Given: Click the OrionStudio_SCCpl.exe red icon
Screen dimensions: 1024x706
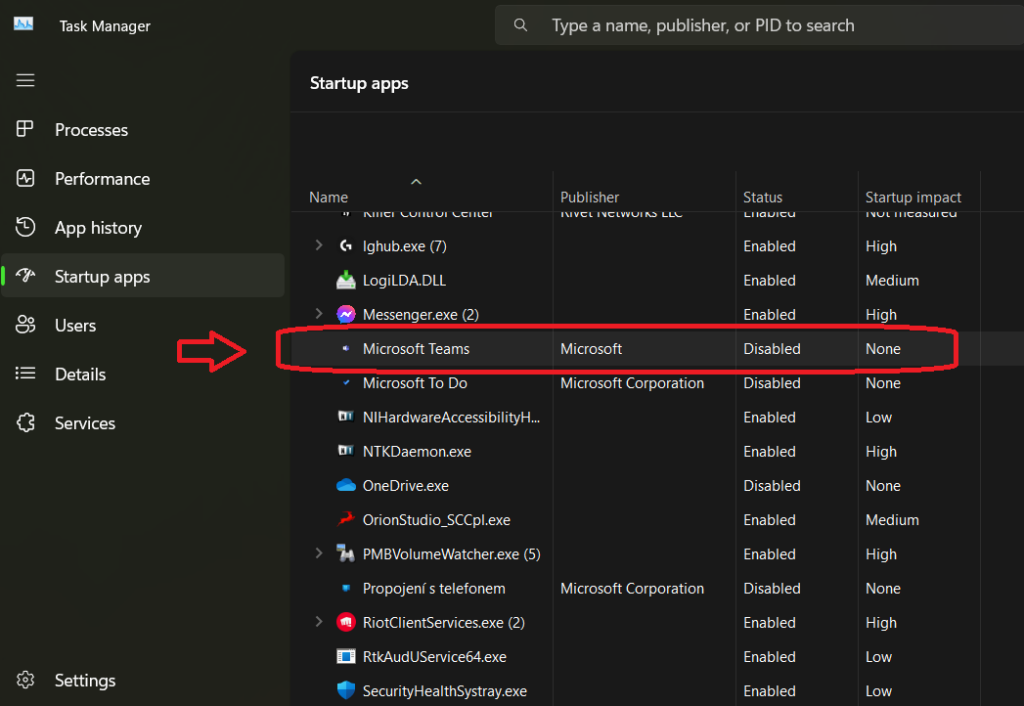Looking at the screenshot, I should [x=345, y=519].
